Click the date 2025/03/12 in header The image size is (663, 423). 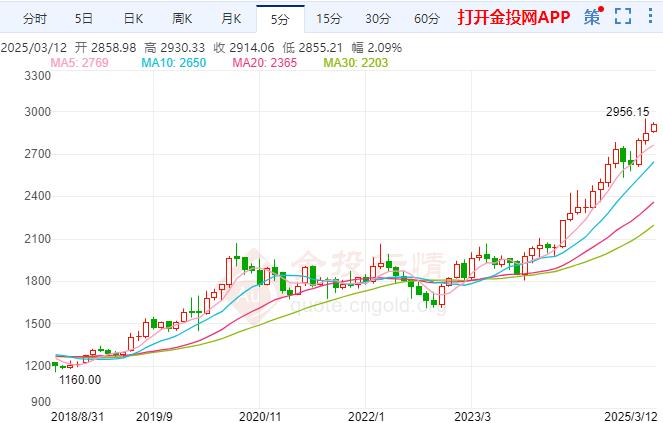34,47
